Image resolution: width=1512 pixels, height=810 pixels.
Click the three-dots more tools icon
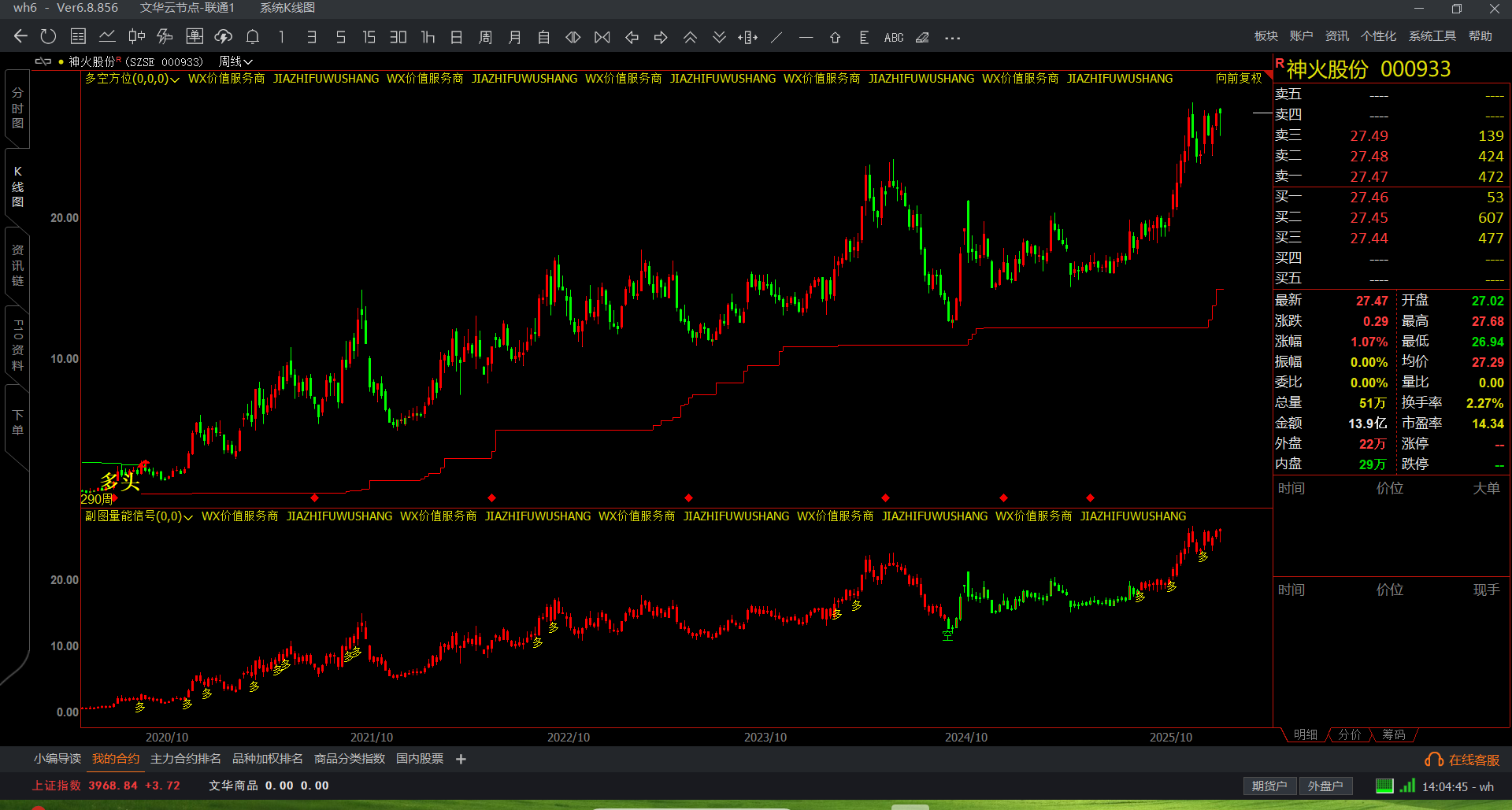pos(952,37)
